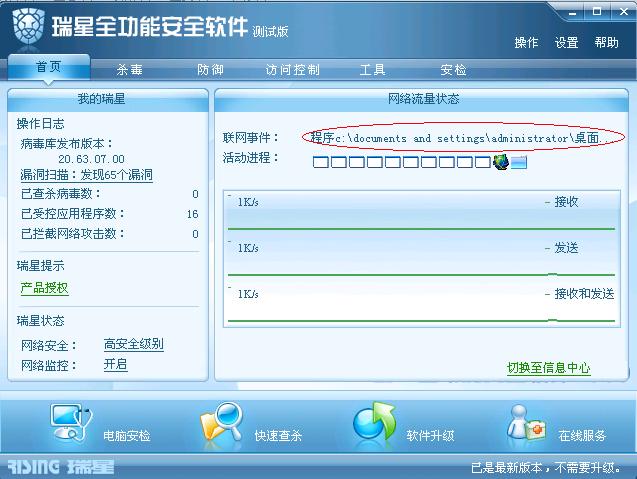Click the first active process box

pos(321,162)
